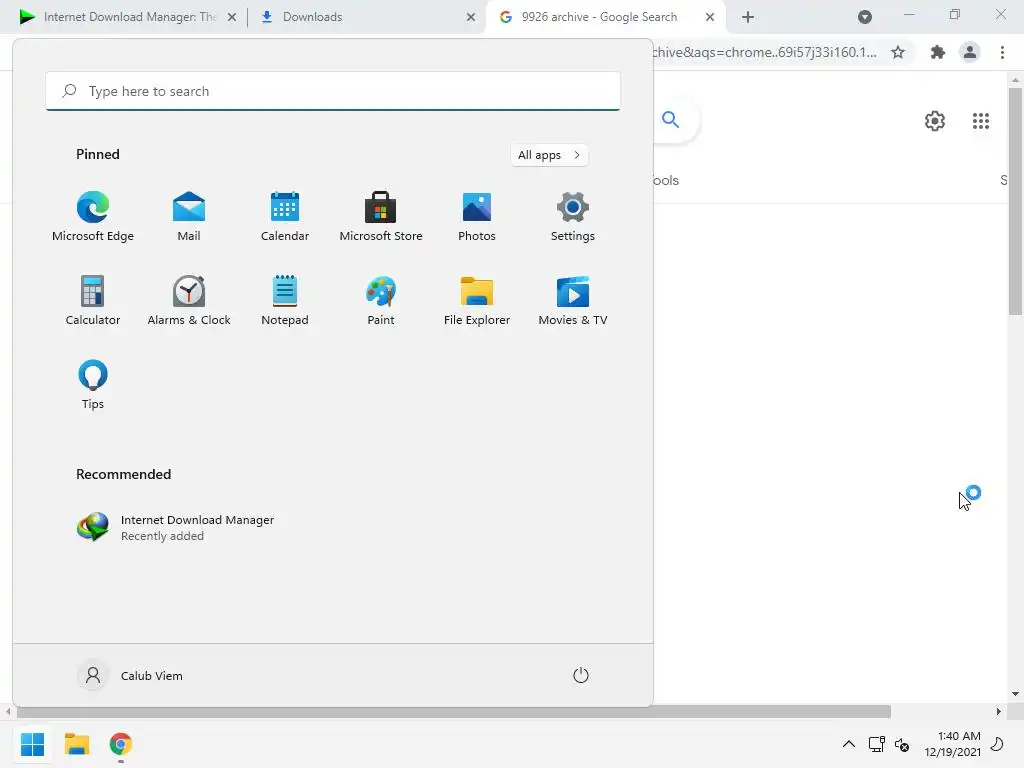Viewport: 1024px width, 768px height.
Task: Launch Alarms & Clock
Action: [189, 300]
